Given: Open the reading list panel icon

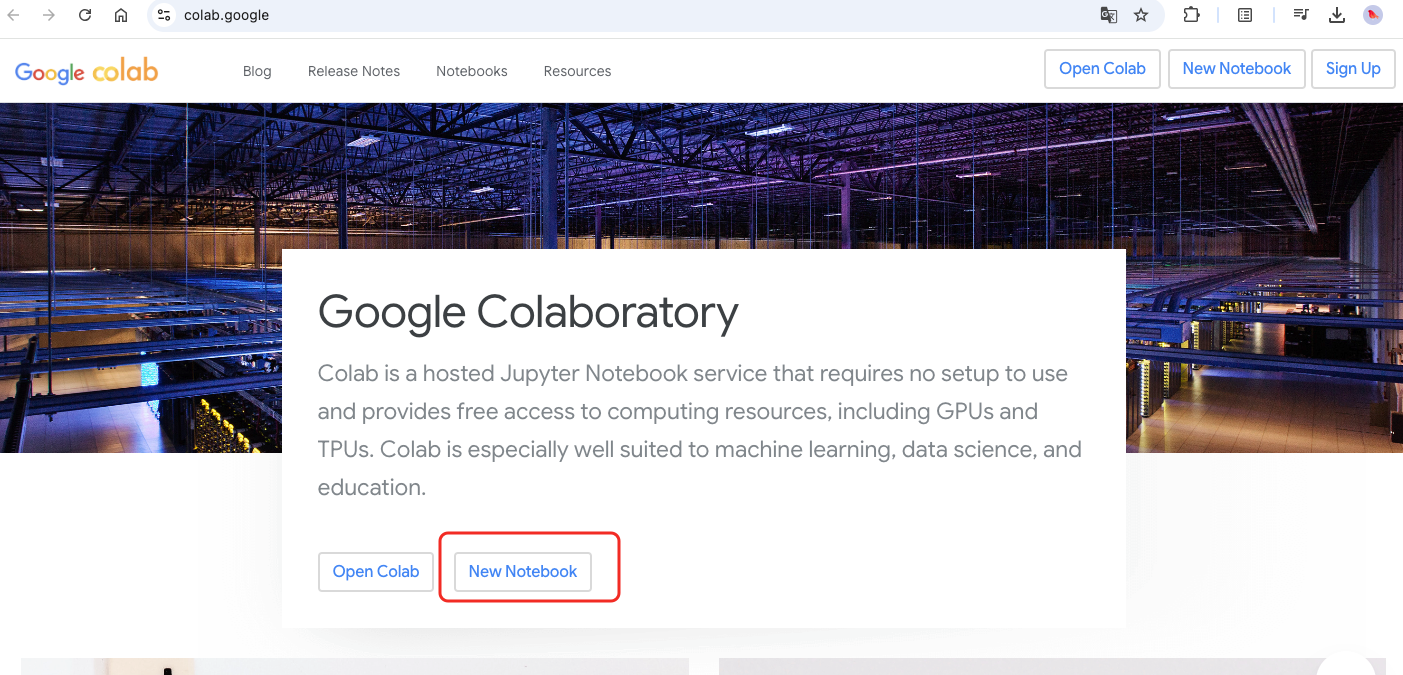Looking at the screenshot, I should click(1244, 15).
